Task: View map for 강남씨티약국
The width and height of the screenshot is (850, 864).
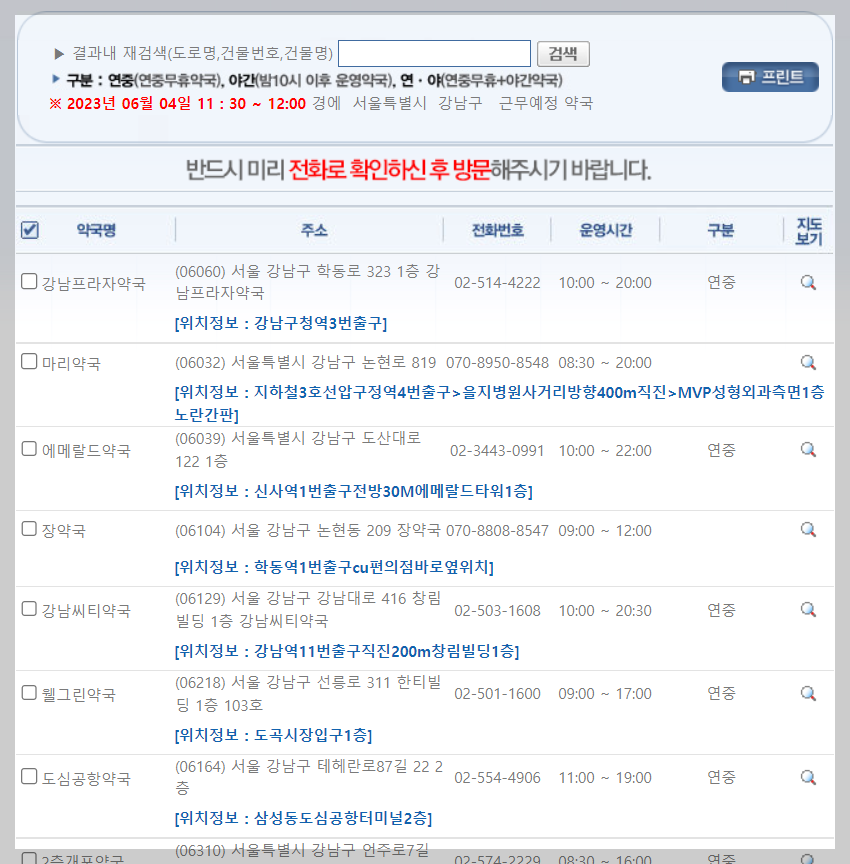Action: click(x=808, y=610)
